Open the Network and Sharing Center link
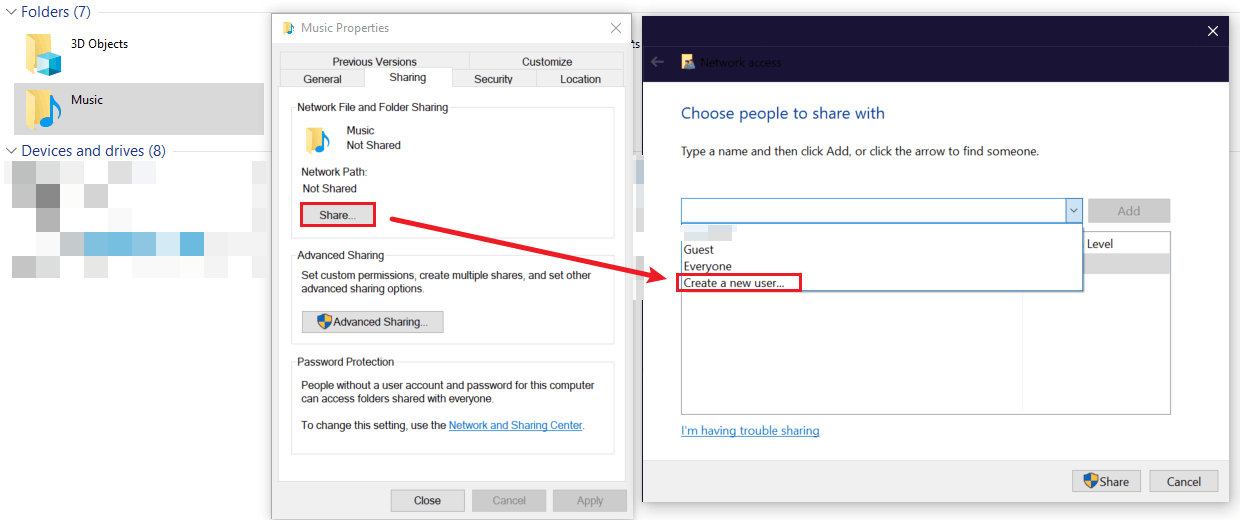Screen dimensions: 1240x520 tap(516, 425)
